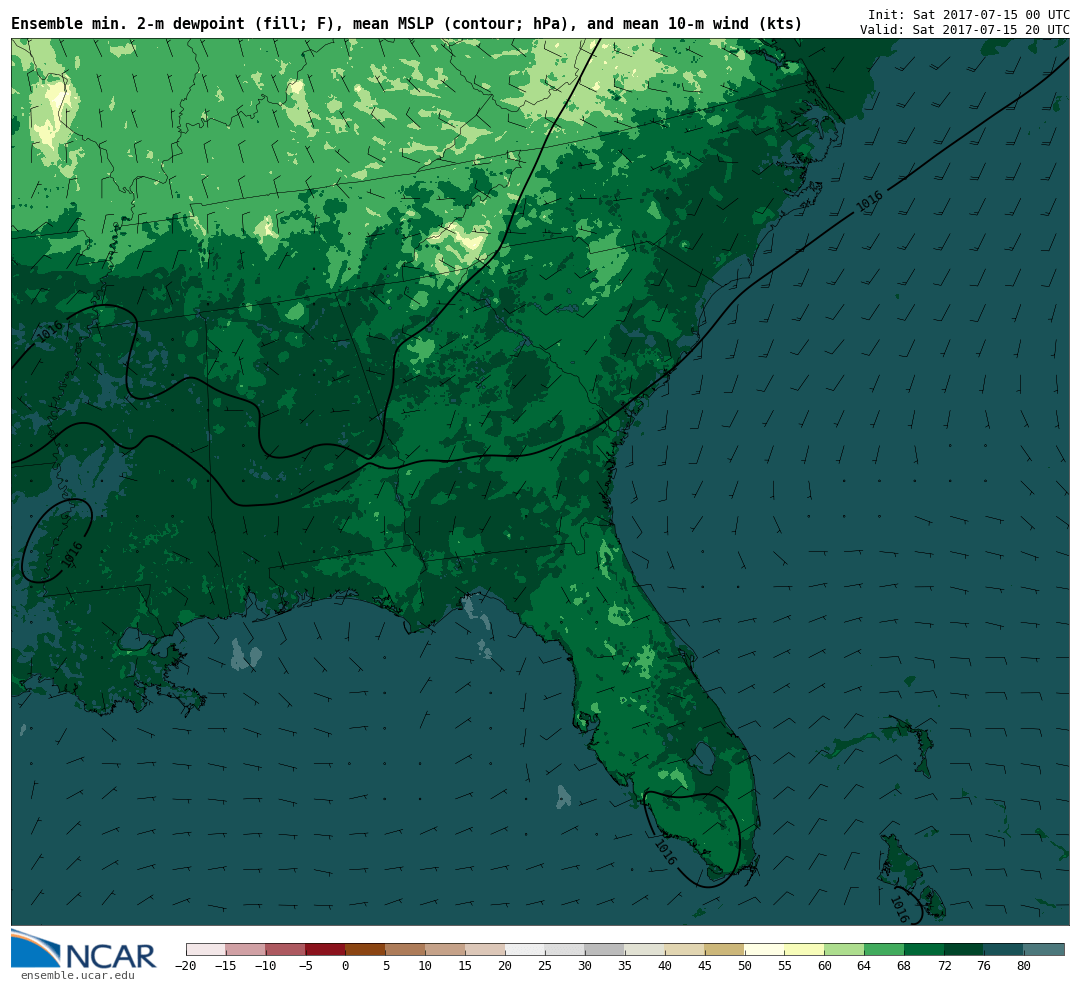Pick the legend swatch between 15 and 20
The image size is (1080, 988).
486,949
